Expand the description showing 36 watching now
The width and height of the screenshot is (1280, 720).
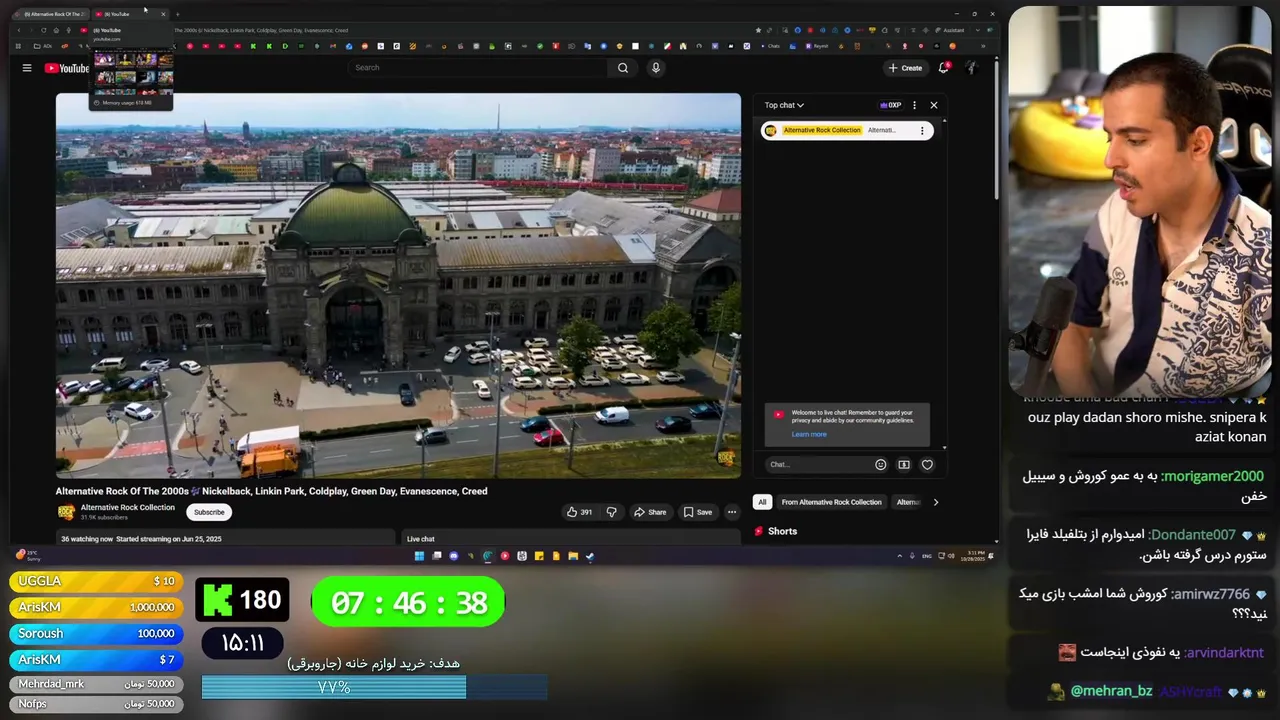click(225, 538)
